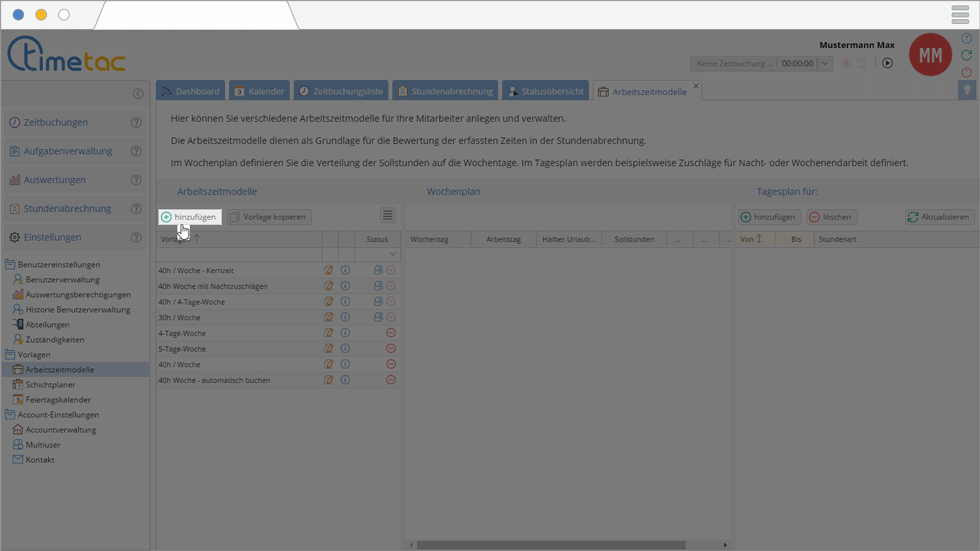Click edit icon for 40h / Woche - Kernzeit
Screen dimensions: 980x551
coord(329,270)
